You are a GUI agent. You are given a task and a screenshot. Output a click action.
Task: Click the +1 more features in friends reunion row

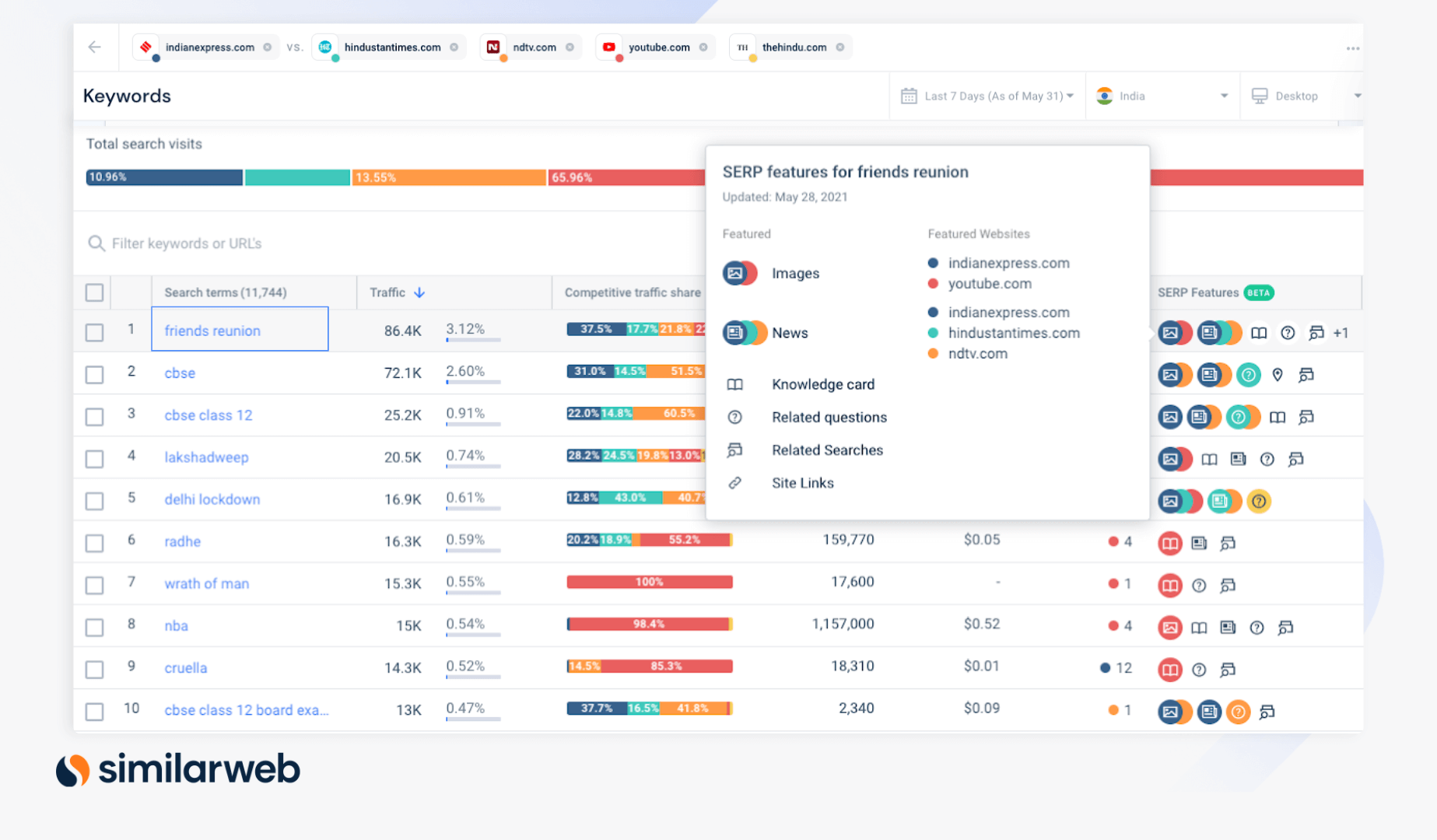1341,333
